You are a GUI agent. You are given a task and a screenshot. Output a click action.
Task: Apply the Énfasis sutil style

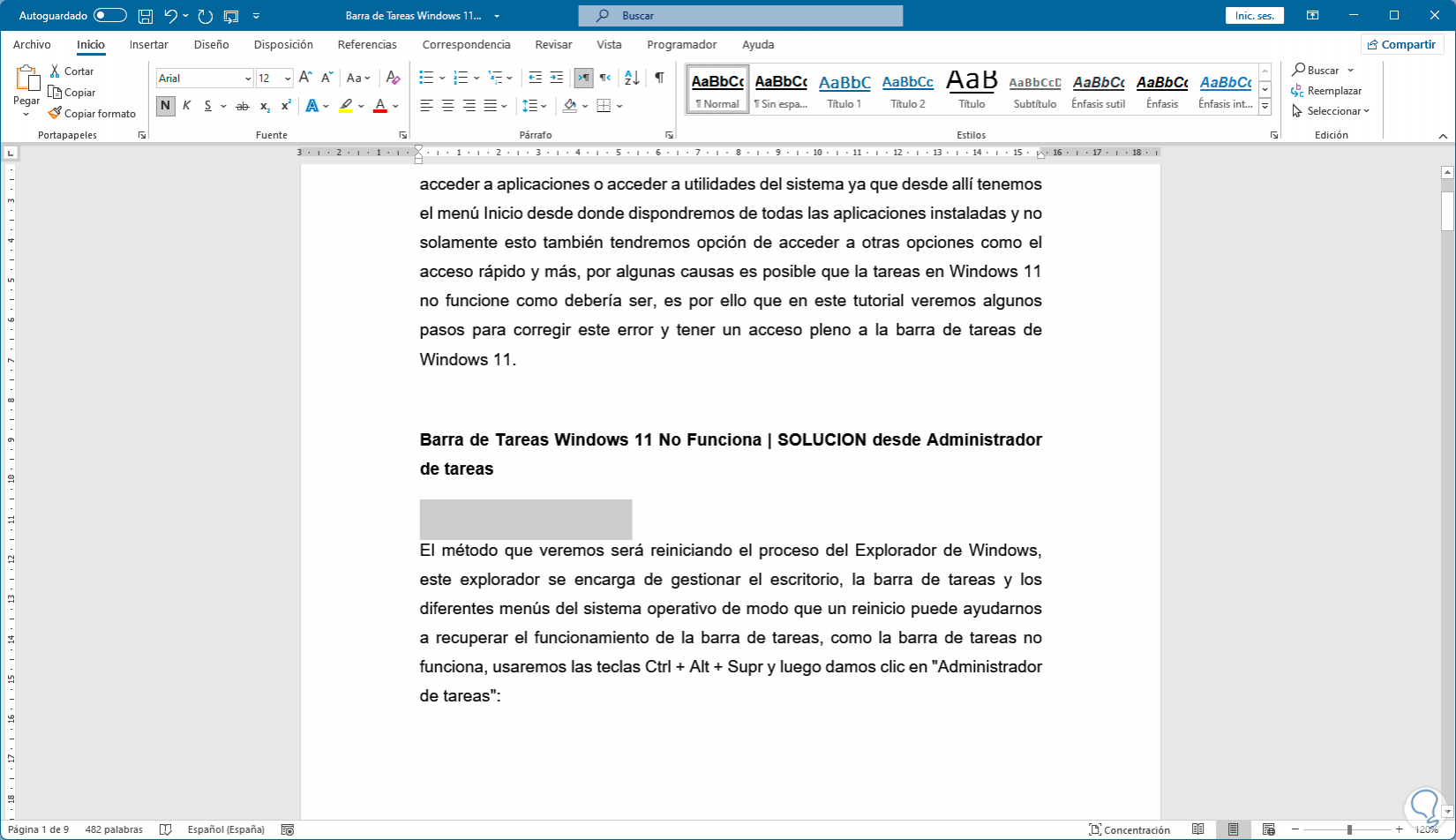(1099, 90)
